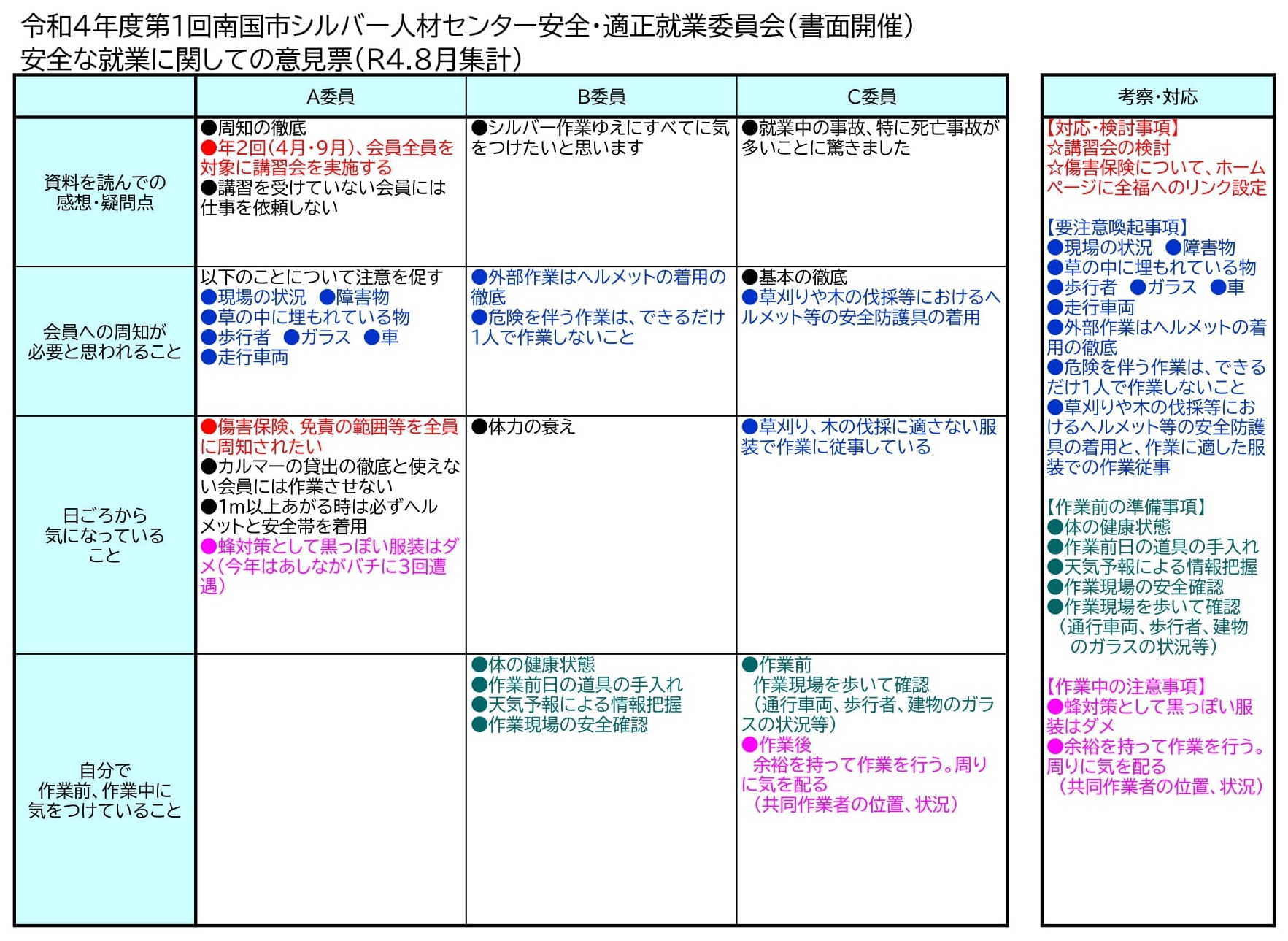Click heading 【作業中の注意事項】
The image size is (1288, 941).
1126,687
